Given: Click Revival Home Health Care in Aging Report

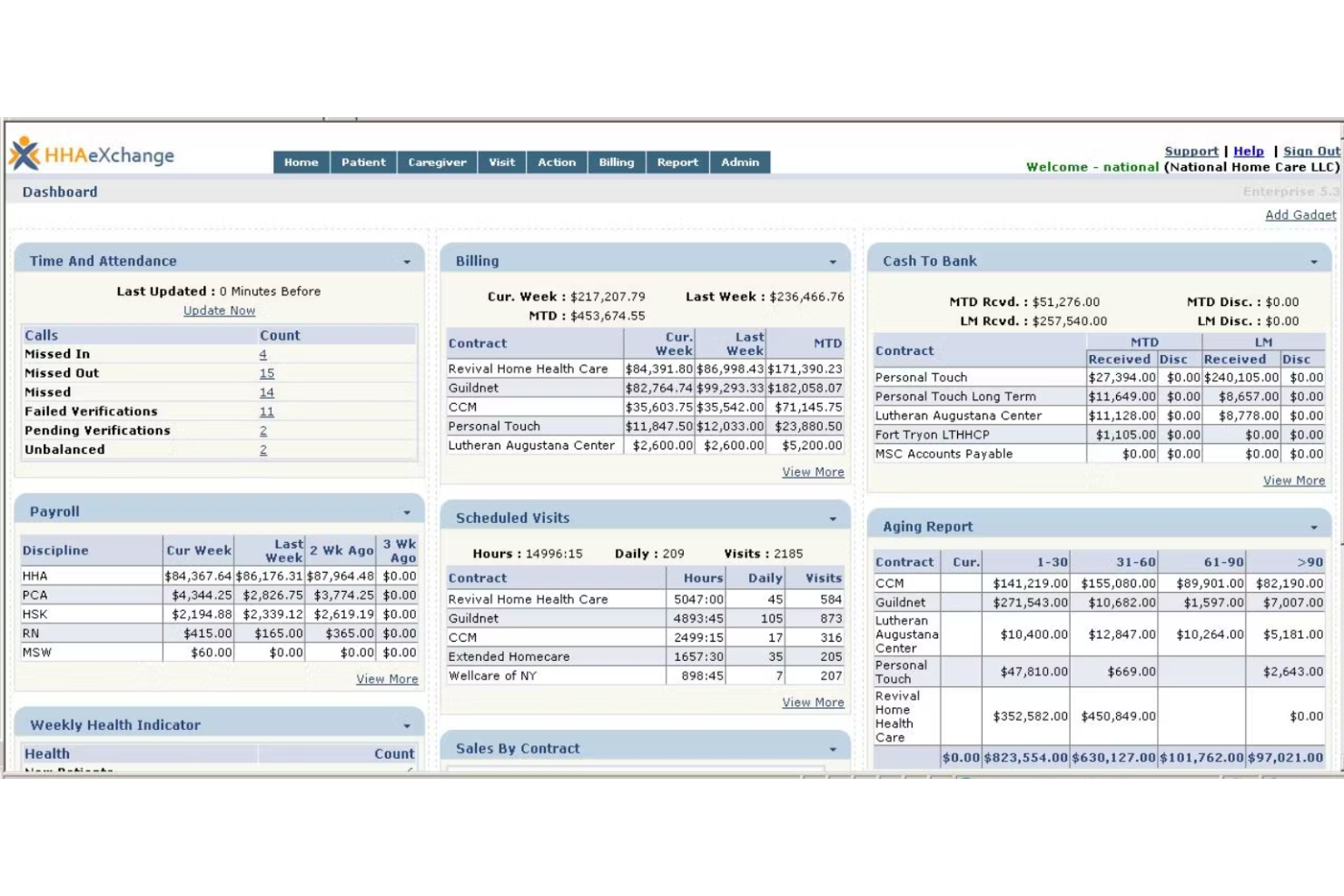Looking at the screenshot, I should tap(896, 716).
